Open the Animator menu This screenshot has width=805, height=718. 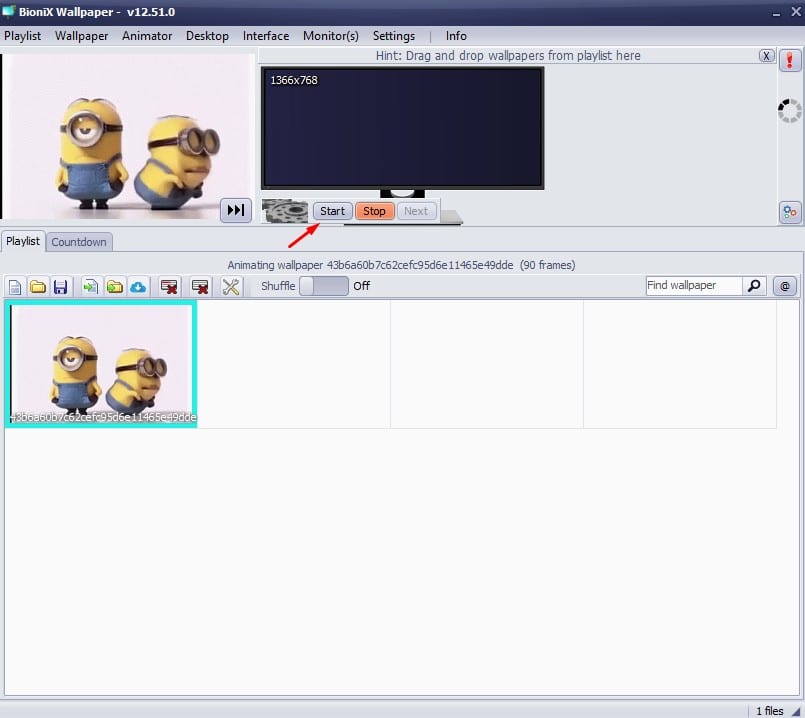147,36
